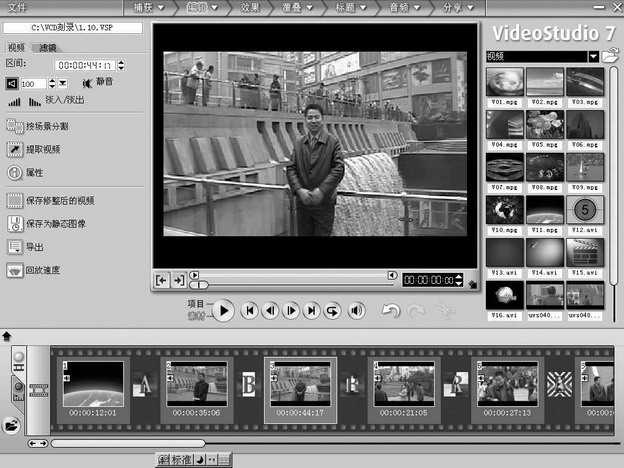Click the mark-in bracket button below preview
The width and height of the screenshot is (624, 468).
pos(162,281)
